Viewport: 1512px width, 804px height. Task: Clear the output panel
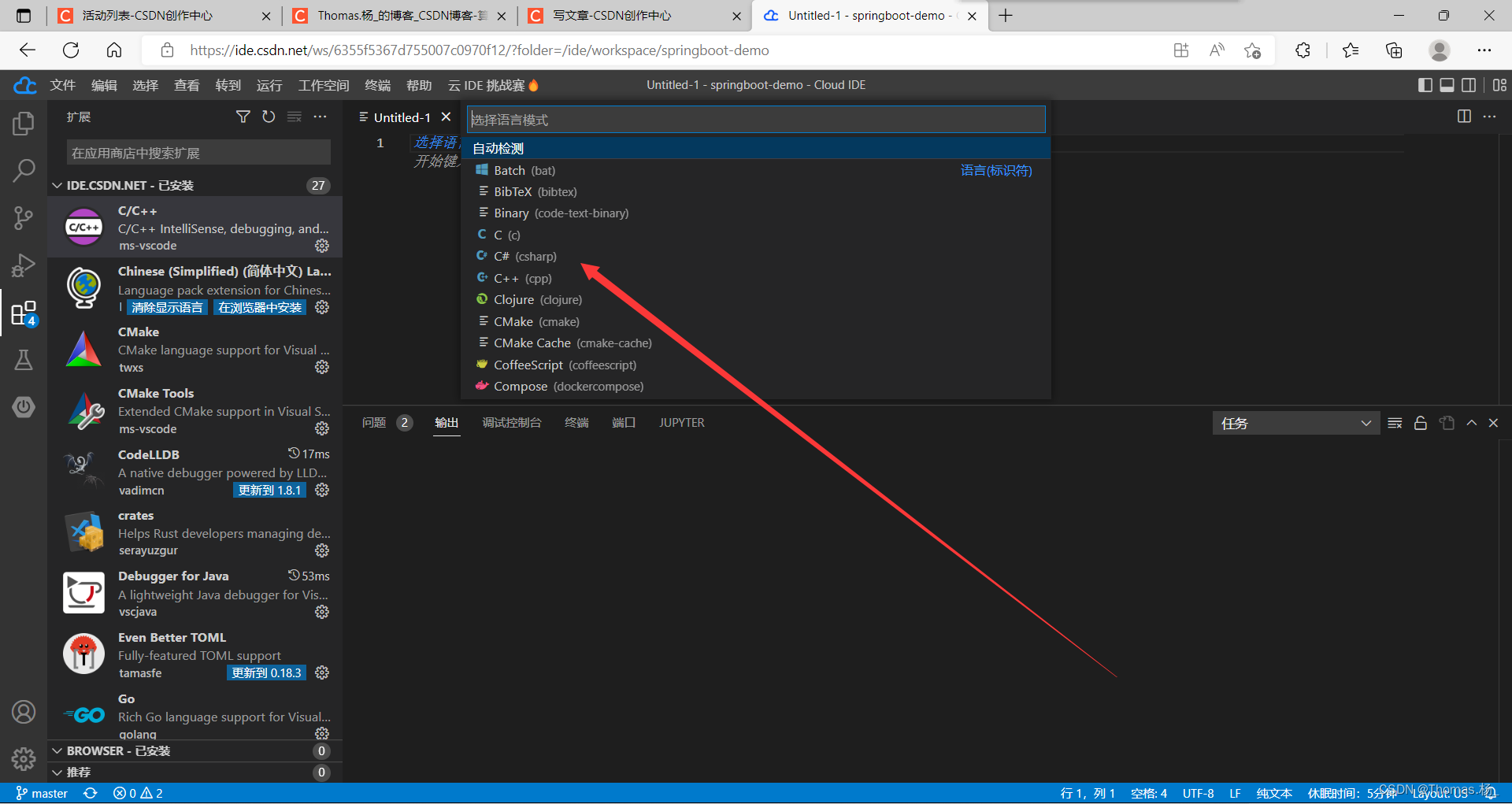pos(1395,423)
